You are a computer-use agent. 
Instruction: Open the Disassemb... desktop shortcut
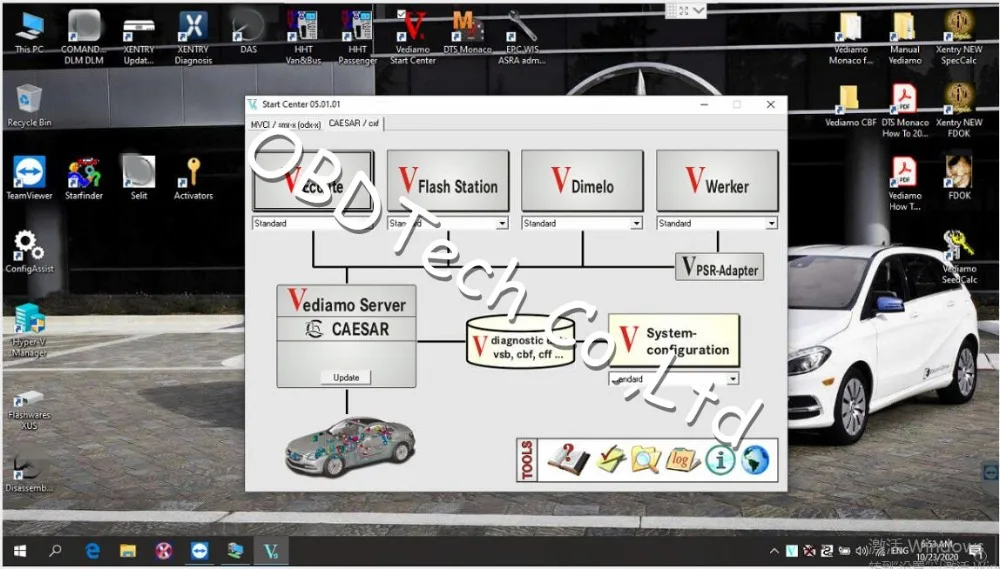(x=29, y=475)
